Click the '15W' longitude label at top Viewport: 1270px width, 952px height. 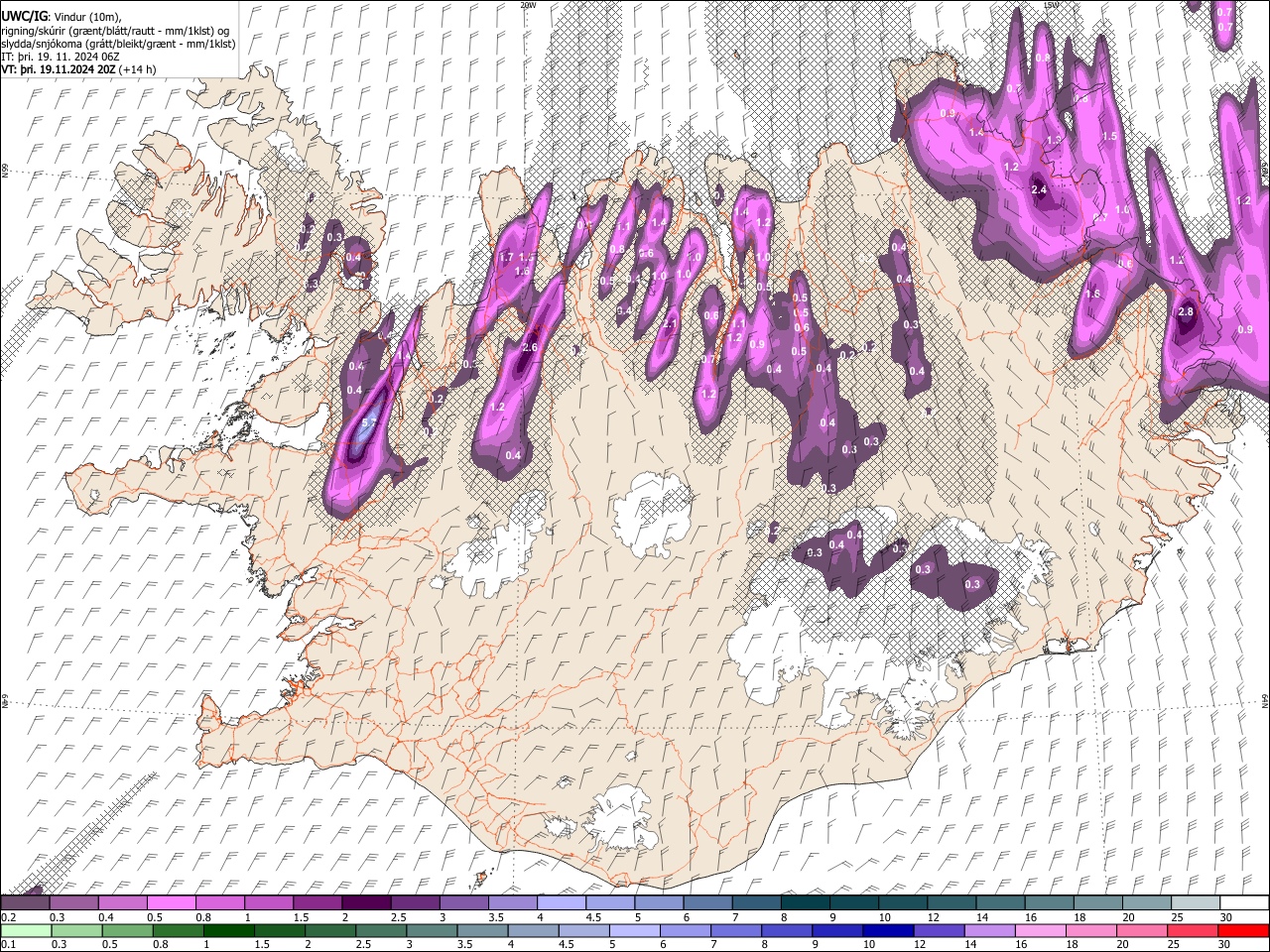click(1051, 5)
